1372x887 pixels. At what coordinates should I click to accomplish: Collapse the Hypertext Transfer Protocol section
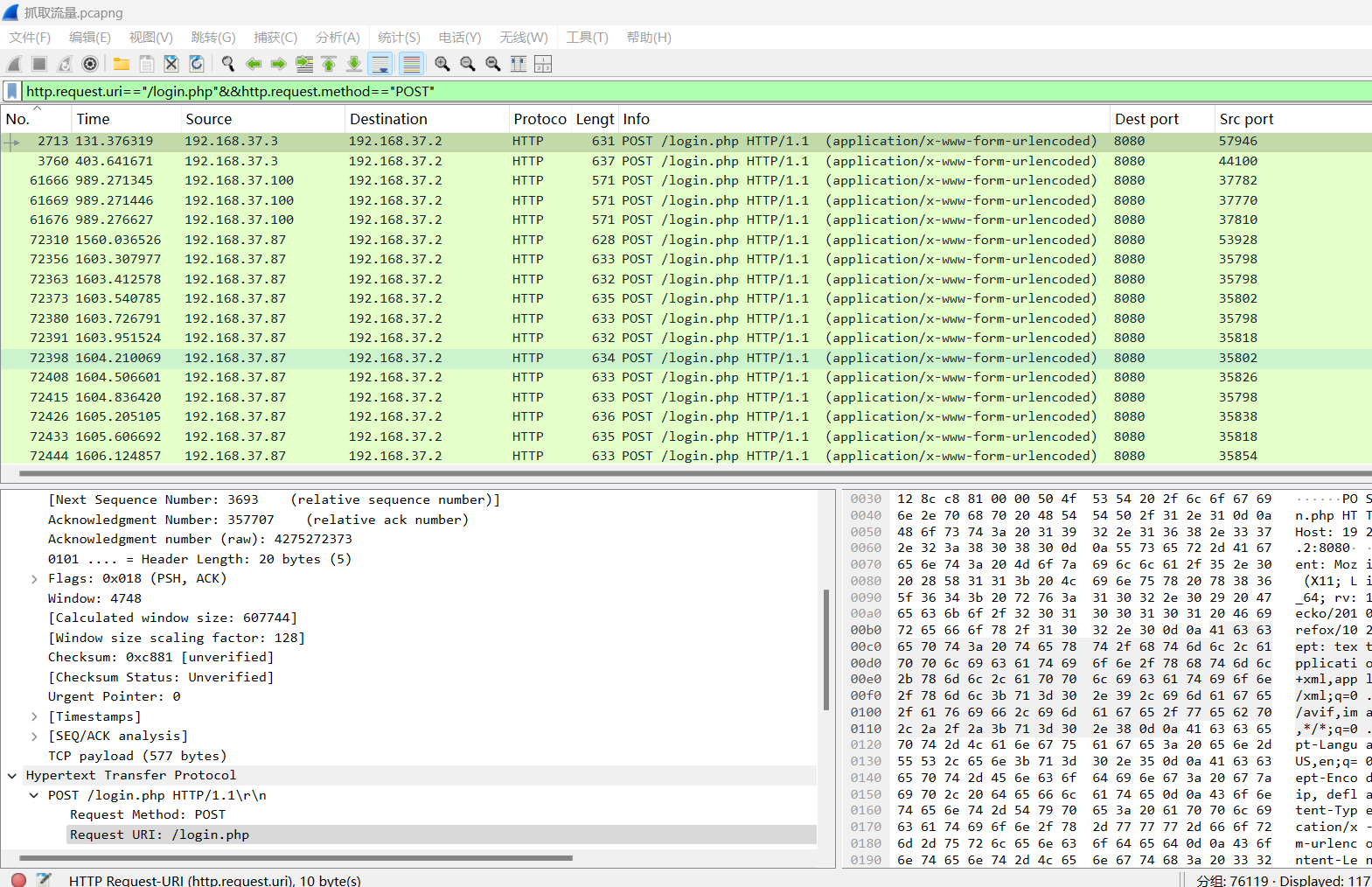(12, 776)
